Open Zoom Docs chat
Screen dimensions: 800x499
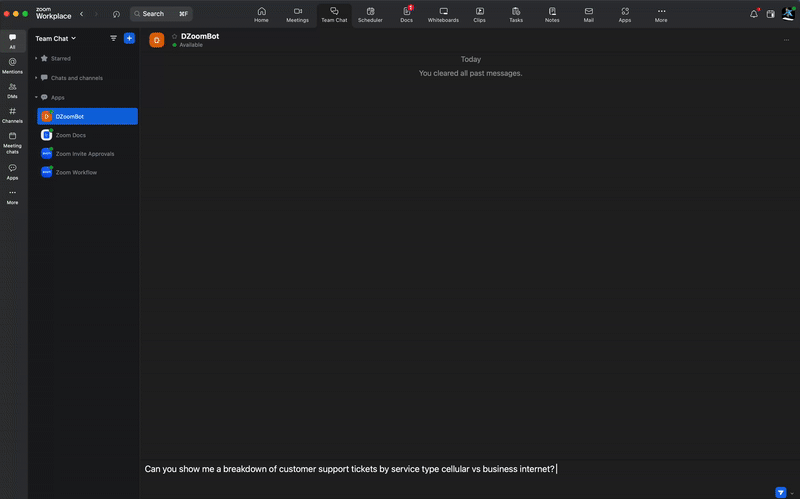point(87,135)
